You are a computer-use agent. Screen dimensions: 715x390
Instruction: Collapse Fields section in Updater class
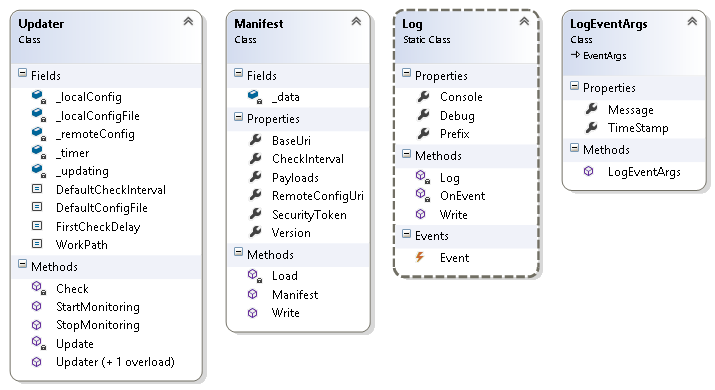click(22, 73)
